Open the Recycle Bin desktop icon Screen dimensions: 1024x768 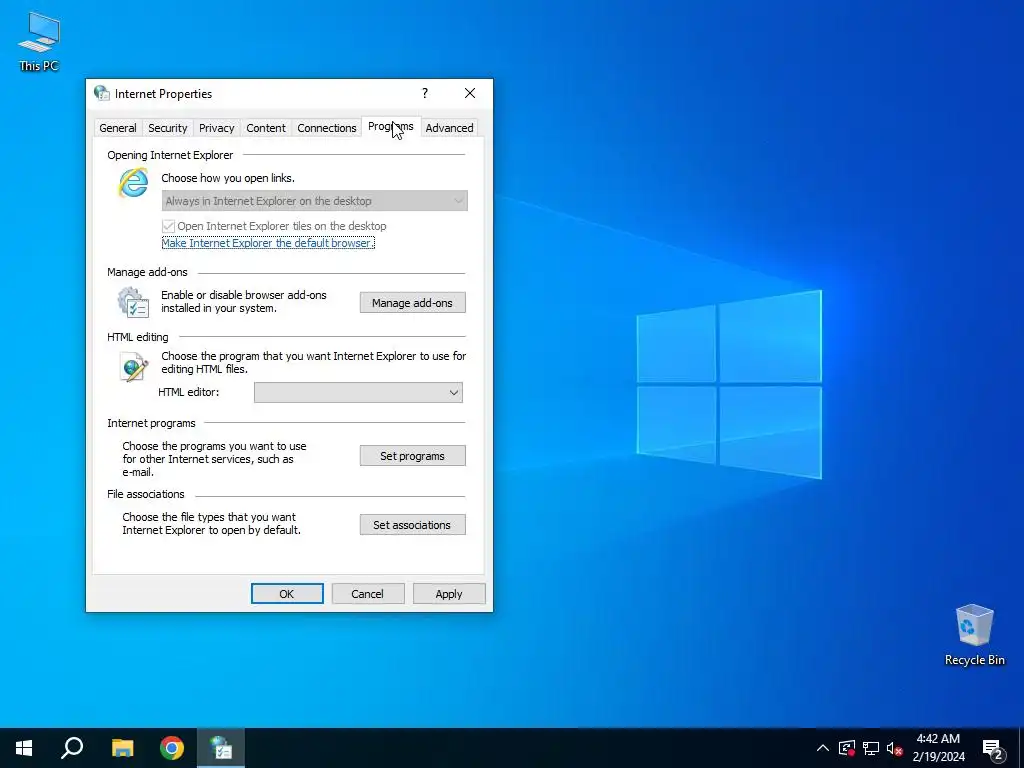[974, 635]
